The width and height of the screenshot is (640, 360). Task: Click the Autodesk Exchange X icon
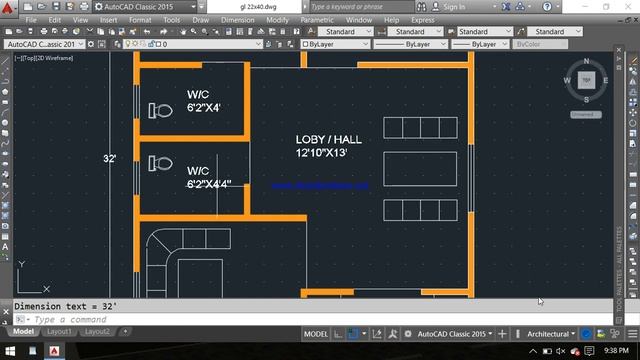point(506,7)
